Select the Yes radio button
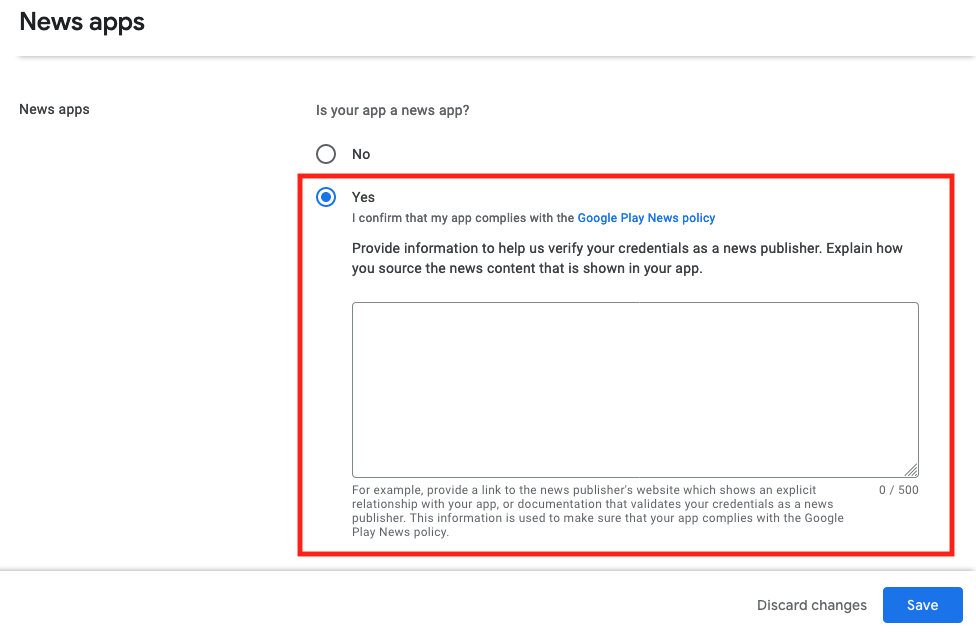The image size is (976, 632). pos(326,197)
